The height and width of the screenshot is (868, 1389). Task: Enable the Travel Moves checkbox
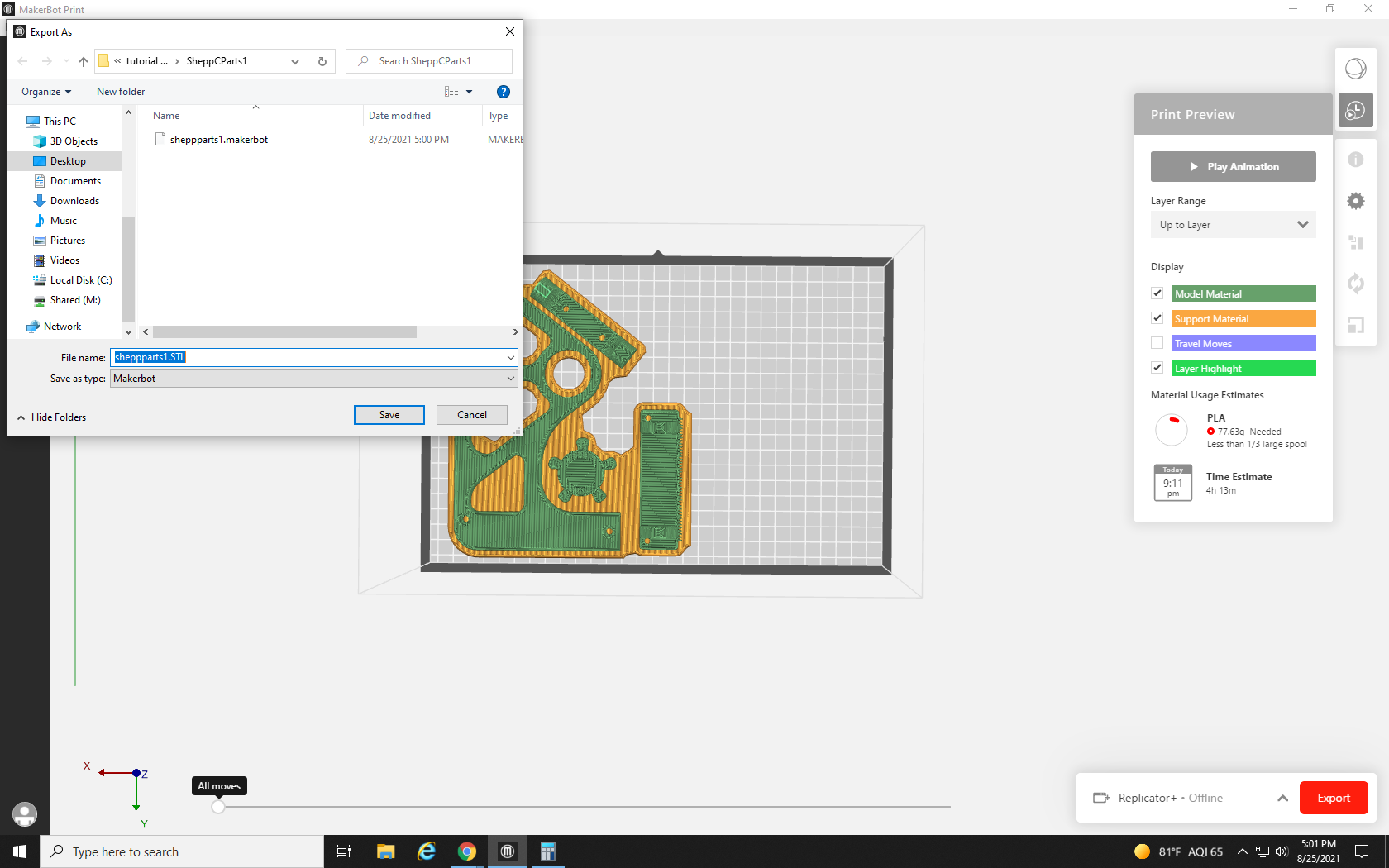click(1157, 343)
